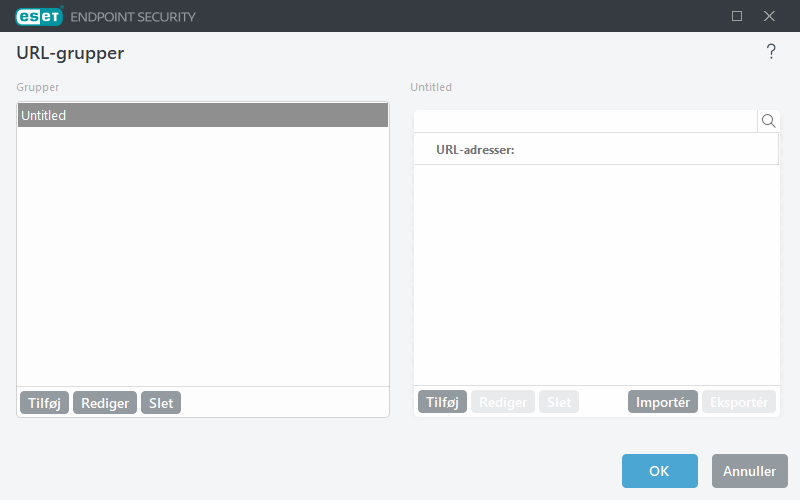The width and height of the screenshot is (800, 500).
Task: Click the Importér button
Action: [x=663, y=402]
